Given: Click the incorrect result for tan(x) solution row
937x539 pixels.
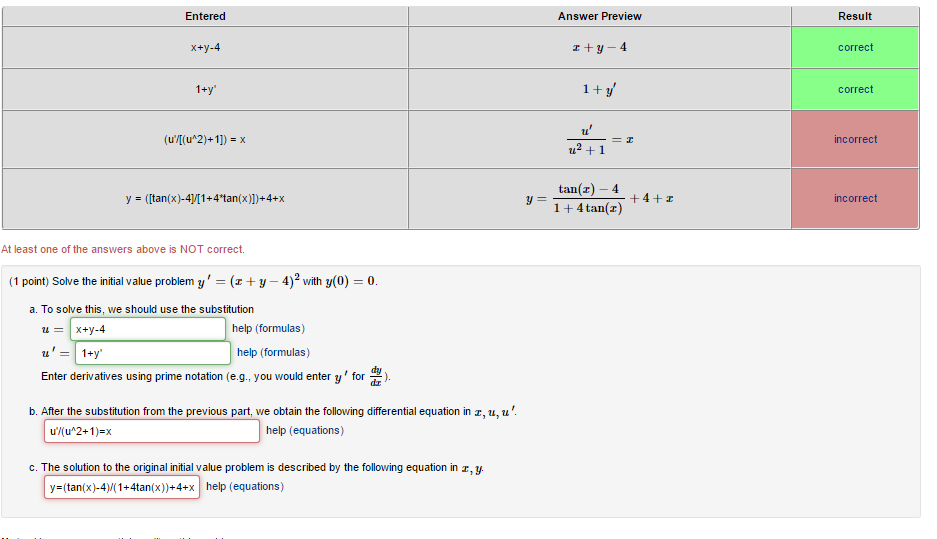Looking at the screenshot, I should click(x=855, y=198).
